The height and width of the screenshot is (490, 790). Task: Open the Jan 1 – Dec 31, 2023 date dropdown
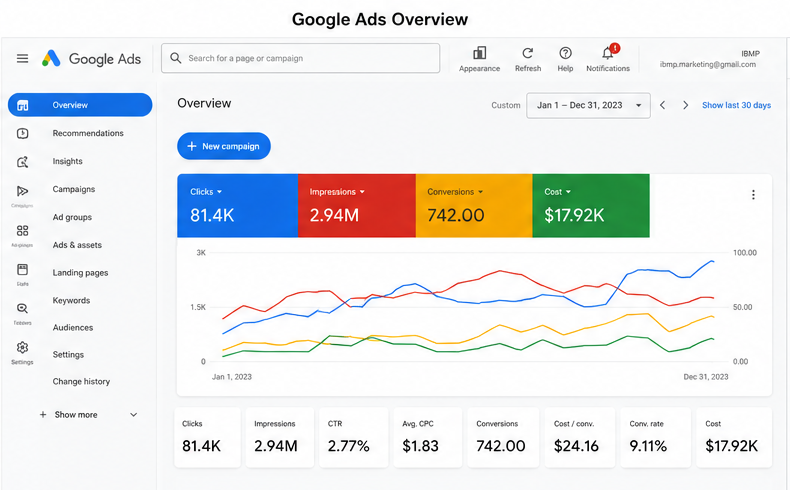588,105
